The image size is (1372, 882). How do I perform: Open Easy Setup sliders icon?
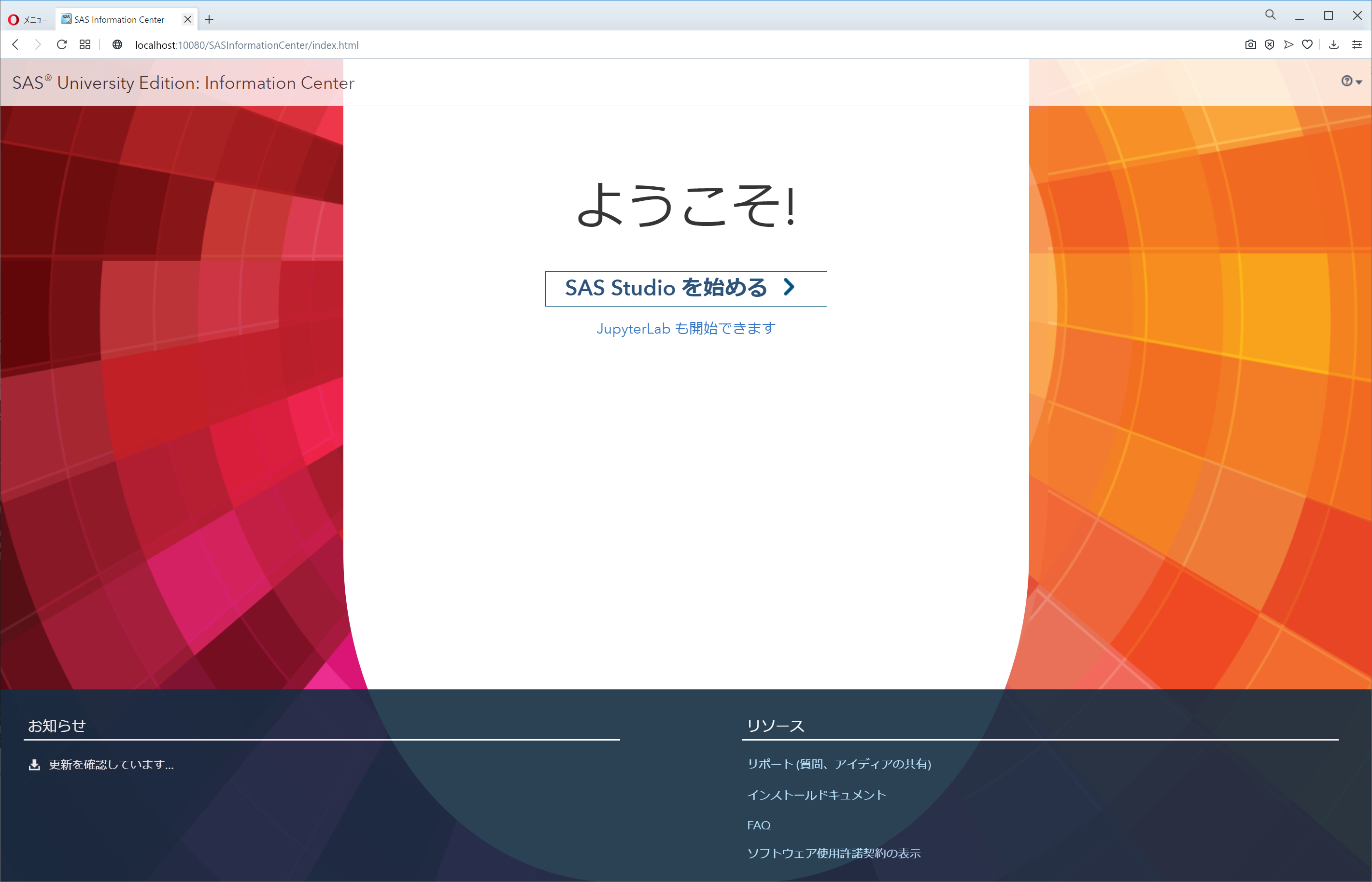[1357, 45]
